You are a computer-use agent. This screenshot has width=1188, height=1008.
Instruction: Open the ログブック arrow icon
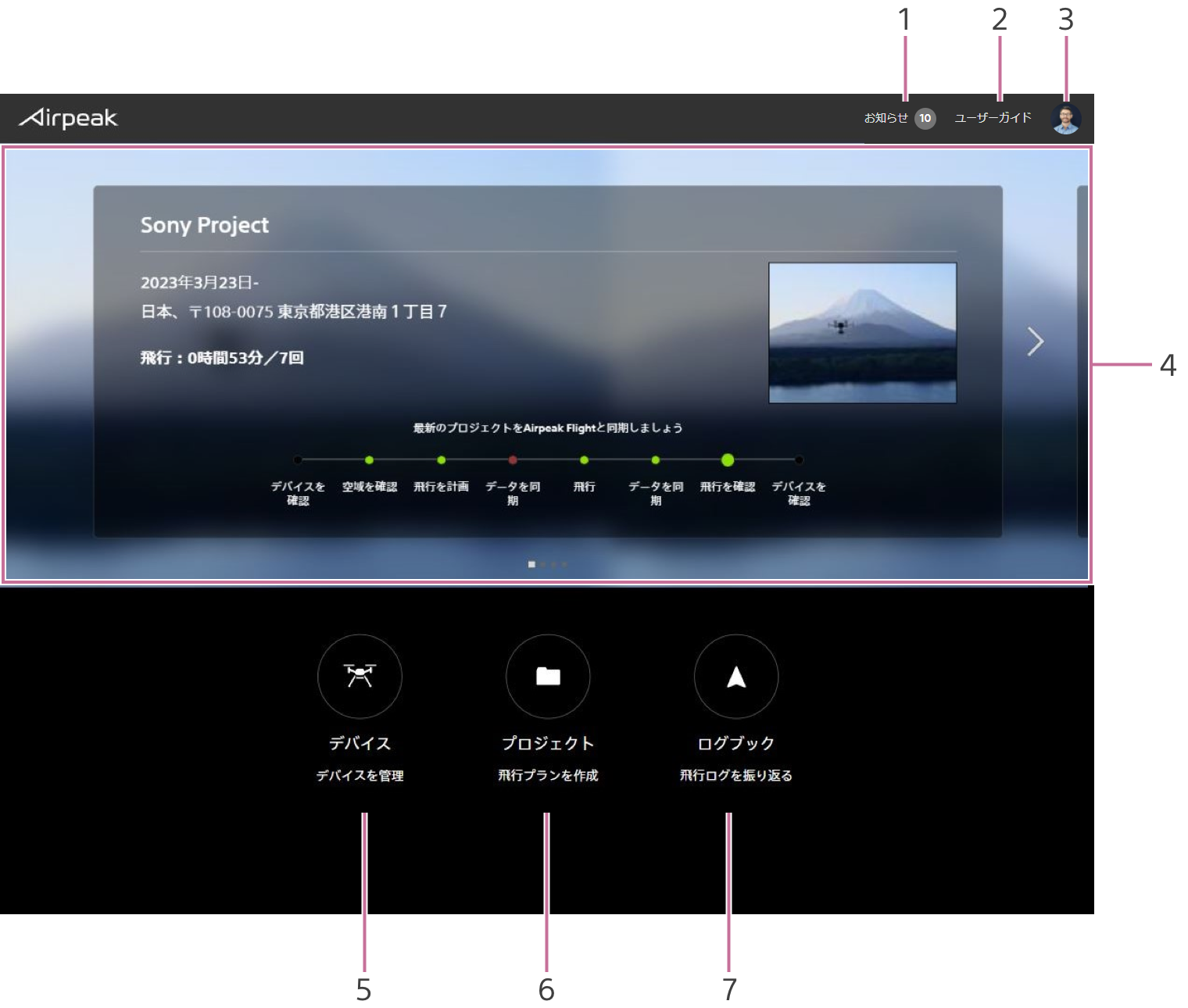(x=736, y=676)
